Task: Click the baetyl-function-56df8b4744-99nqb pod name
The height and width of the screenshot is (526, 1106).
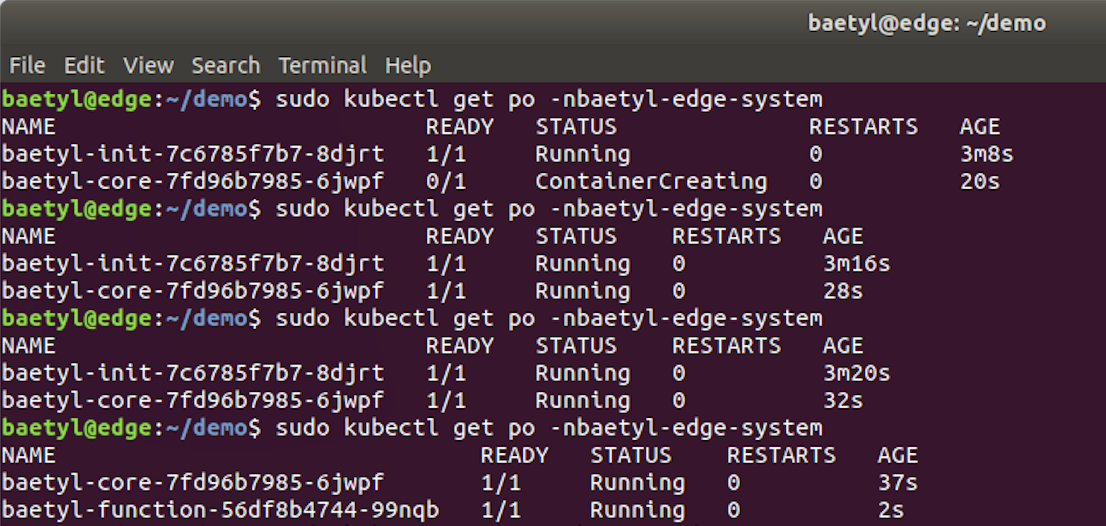Action: coord(220,510)
